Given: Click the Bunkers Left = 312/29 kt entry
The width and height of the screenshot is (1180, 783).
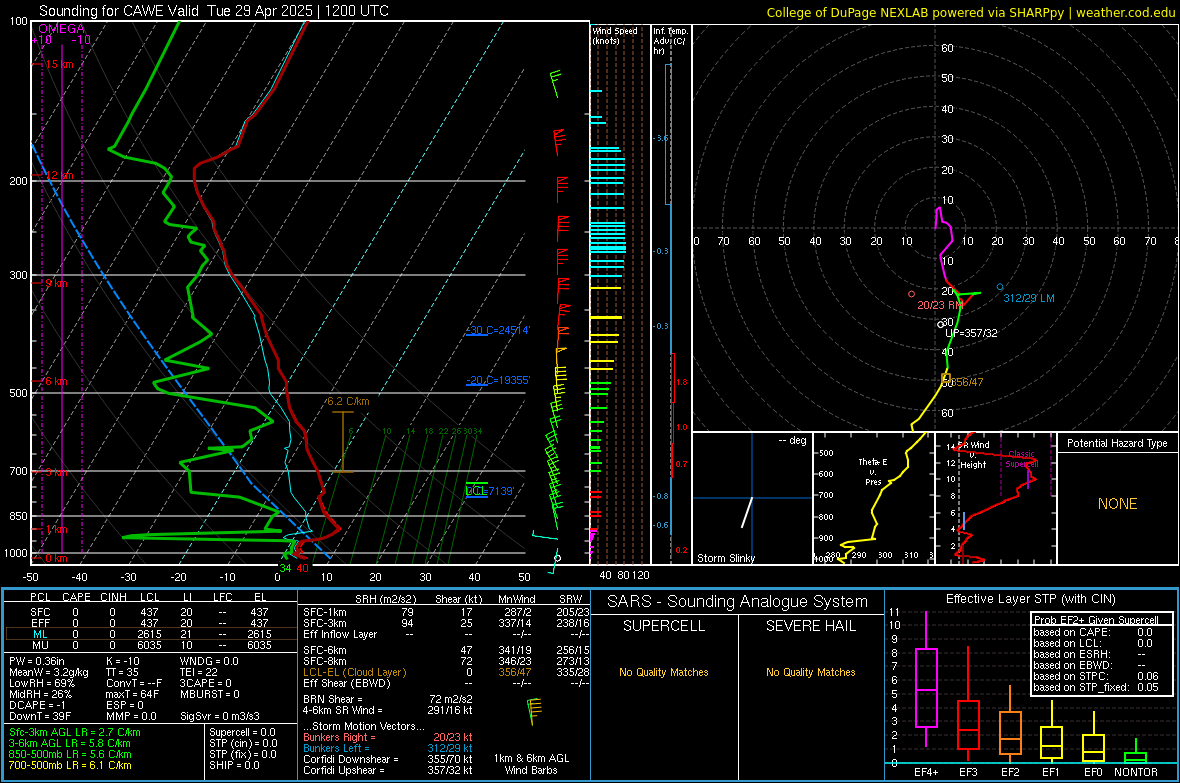Looking at the screenshot, I should pos(388,748).
